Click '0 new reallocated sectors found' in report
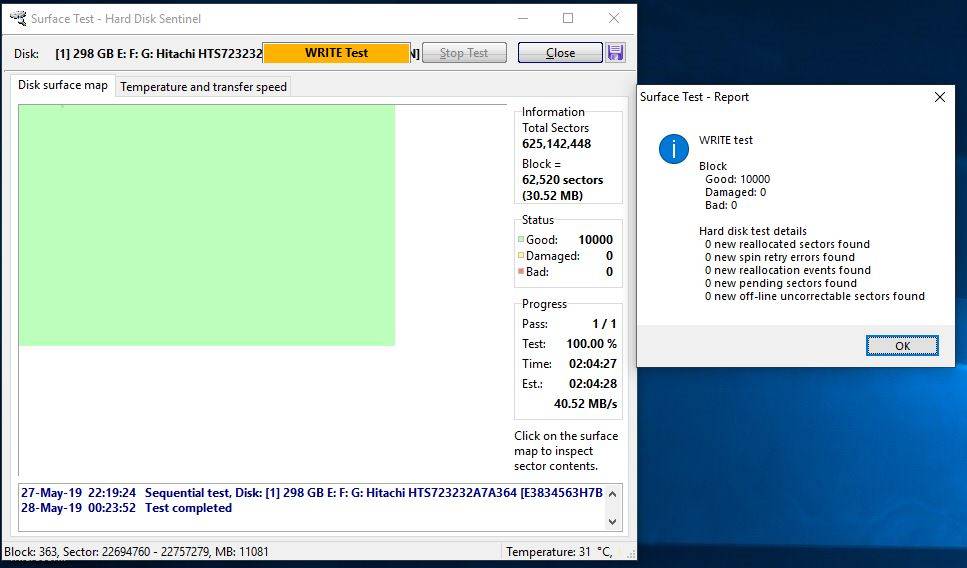This screenshot has height=568, width=967. [x=788, y=244]
